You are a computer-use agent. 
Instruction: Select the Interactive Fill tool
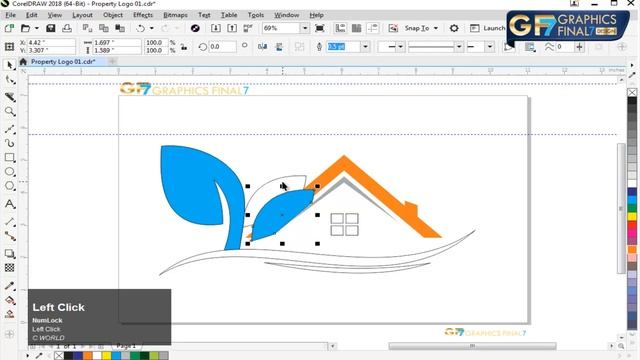click(x=10, y=300)
